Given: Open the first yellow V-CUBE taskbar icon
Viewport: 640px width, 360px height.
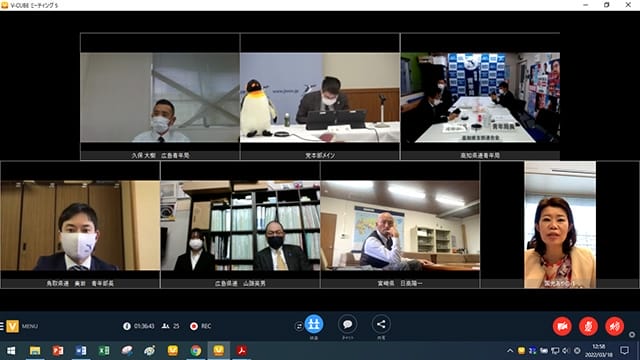Looking at the screenshot, I should click(x=173, y=351).
